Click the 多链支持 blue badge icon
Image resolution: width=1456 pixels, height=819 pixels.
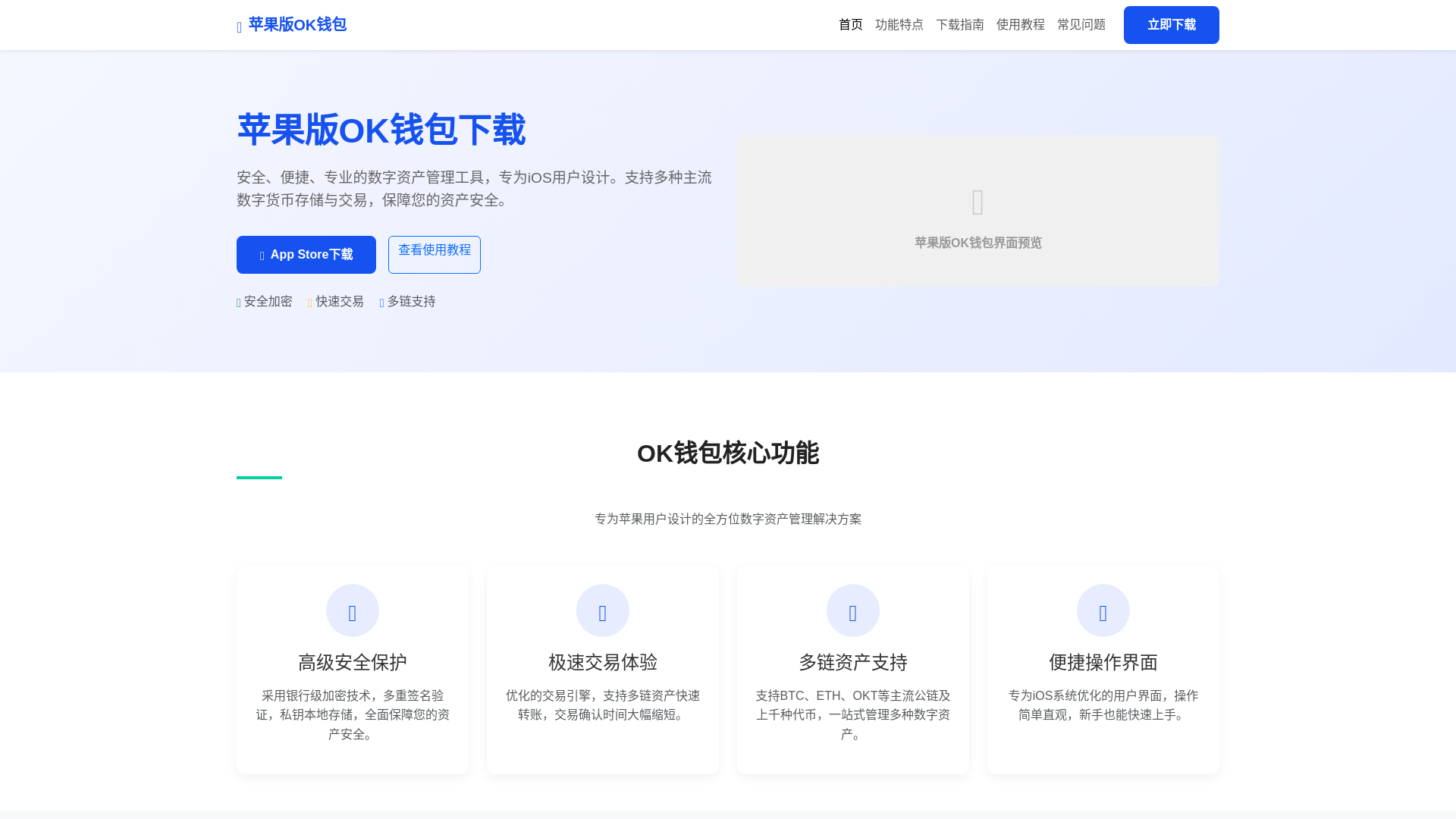click(382, 303)
